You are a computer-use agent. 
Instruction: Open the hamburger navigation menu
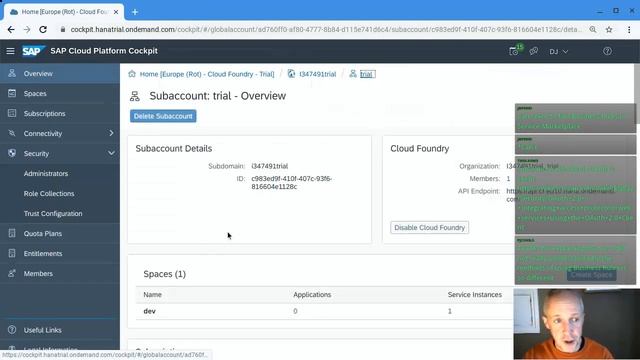pyautogui.click(x=10, y=51)
